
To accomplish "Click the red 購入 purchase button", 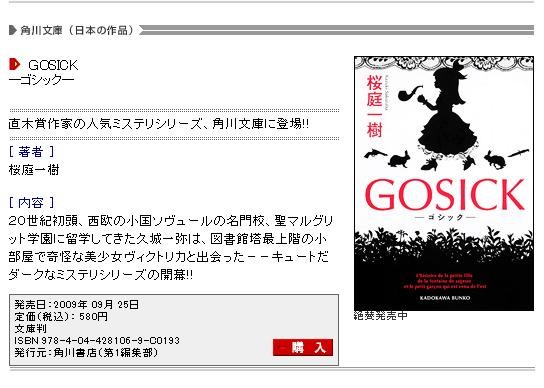I will 303,347.
